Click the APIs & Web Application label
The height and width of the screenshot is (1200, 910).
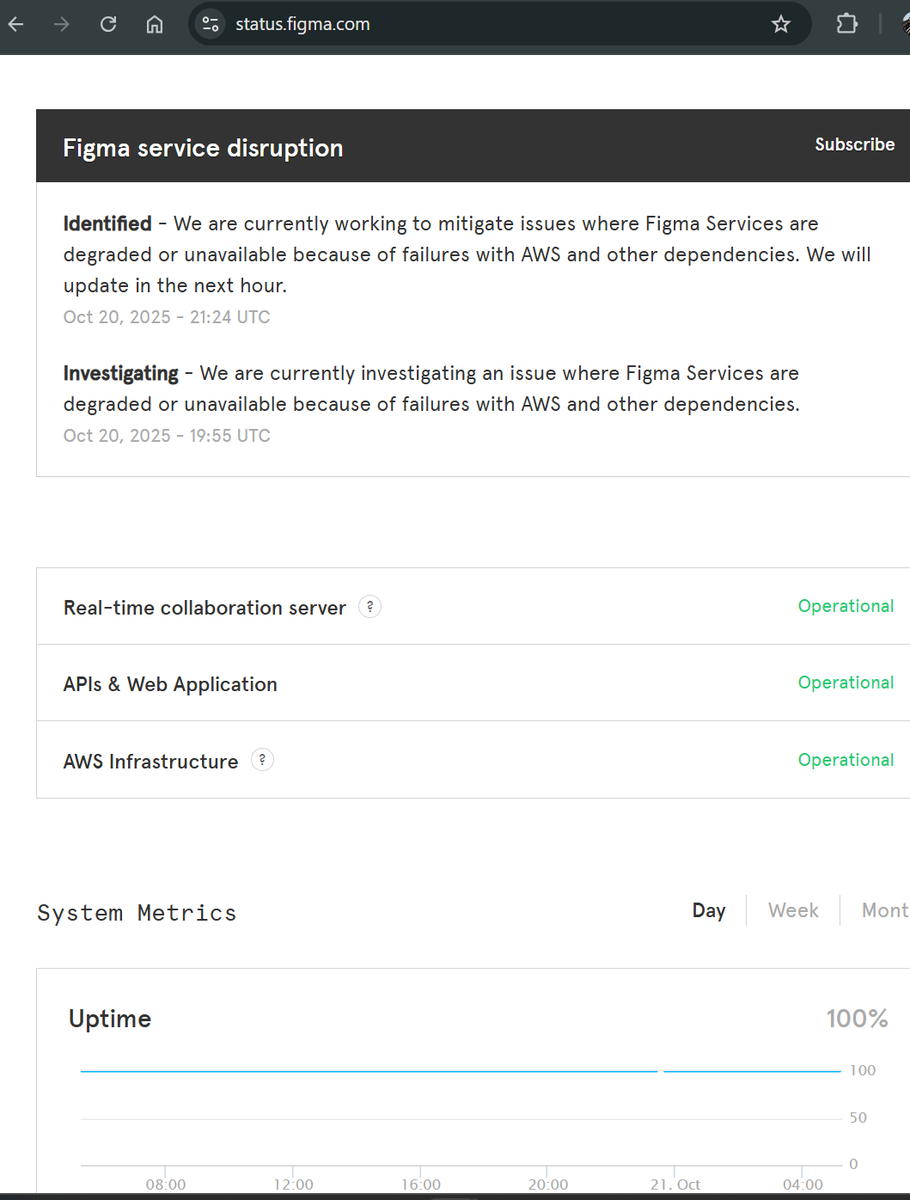[170, 685]
